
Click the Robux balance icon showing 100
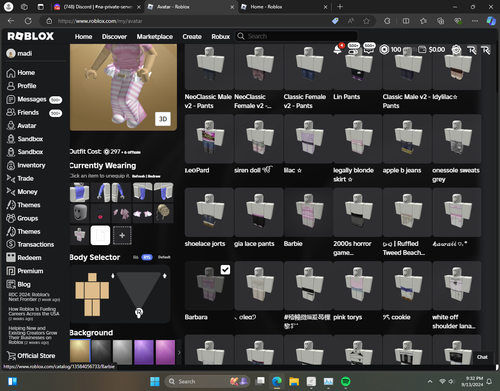click(x=384, y=49)
